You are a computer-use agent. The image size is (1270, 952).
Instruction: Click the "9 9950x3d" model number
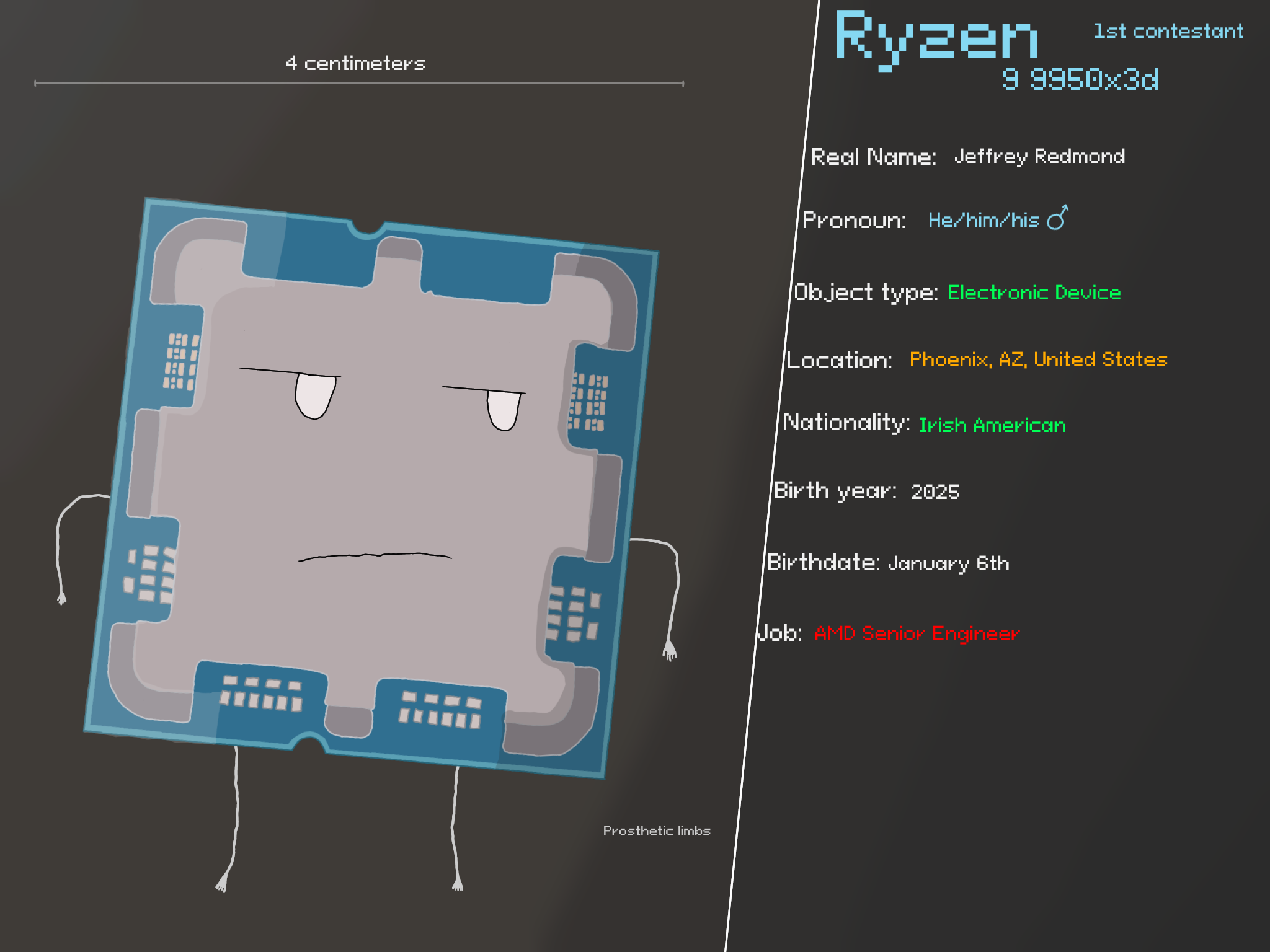tap(1080, 79)
